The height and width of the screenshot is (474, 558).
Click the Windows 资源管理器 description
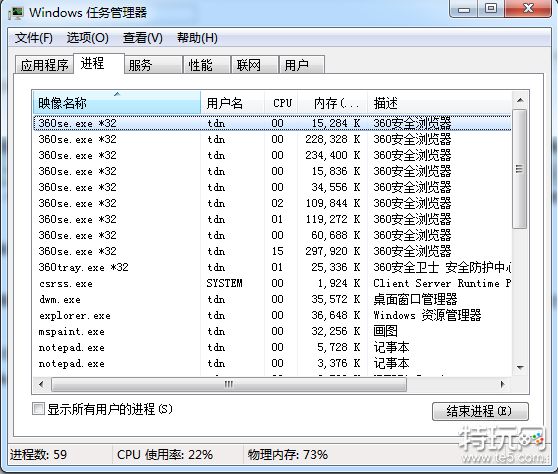[x=427, y=315]
